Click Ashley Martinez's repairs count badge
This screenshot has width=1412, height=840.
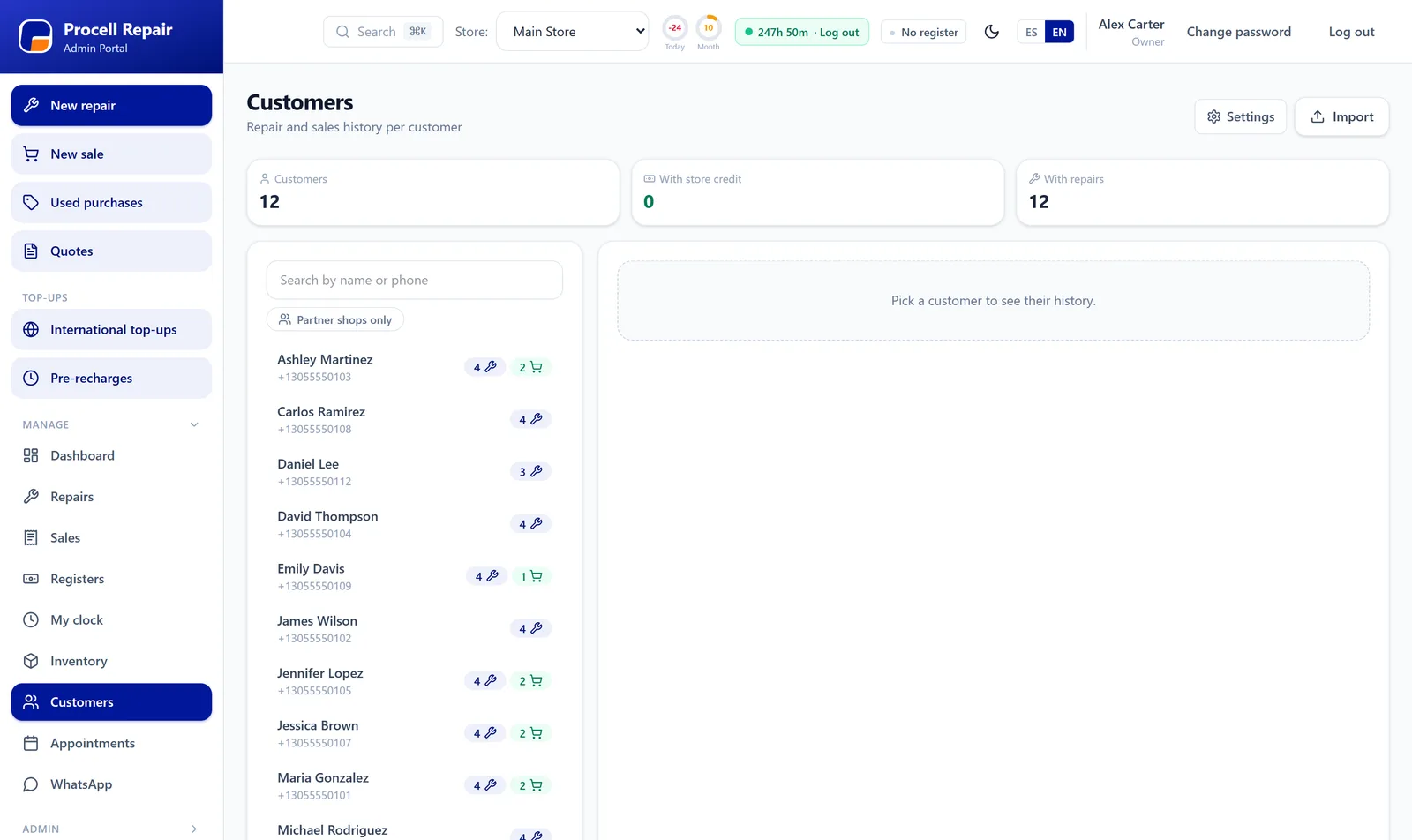coord(485,367)
